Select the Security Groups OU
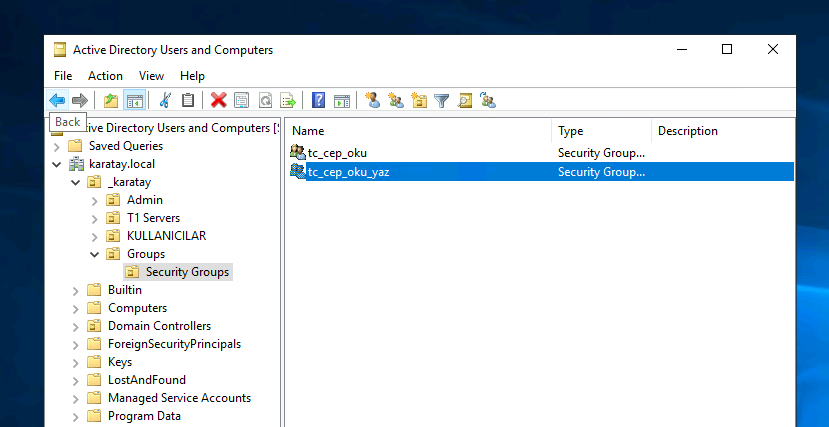 187,272
